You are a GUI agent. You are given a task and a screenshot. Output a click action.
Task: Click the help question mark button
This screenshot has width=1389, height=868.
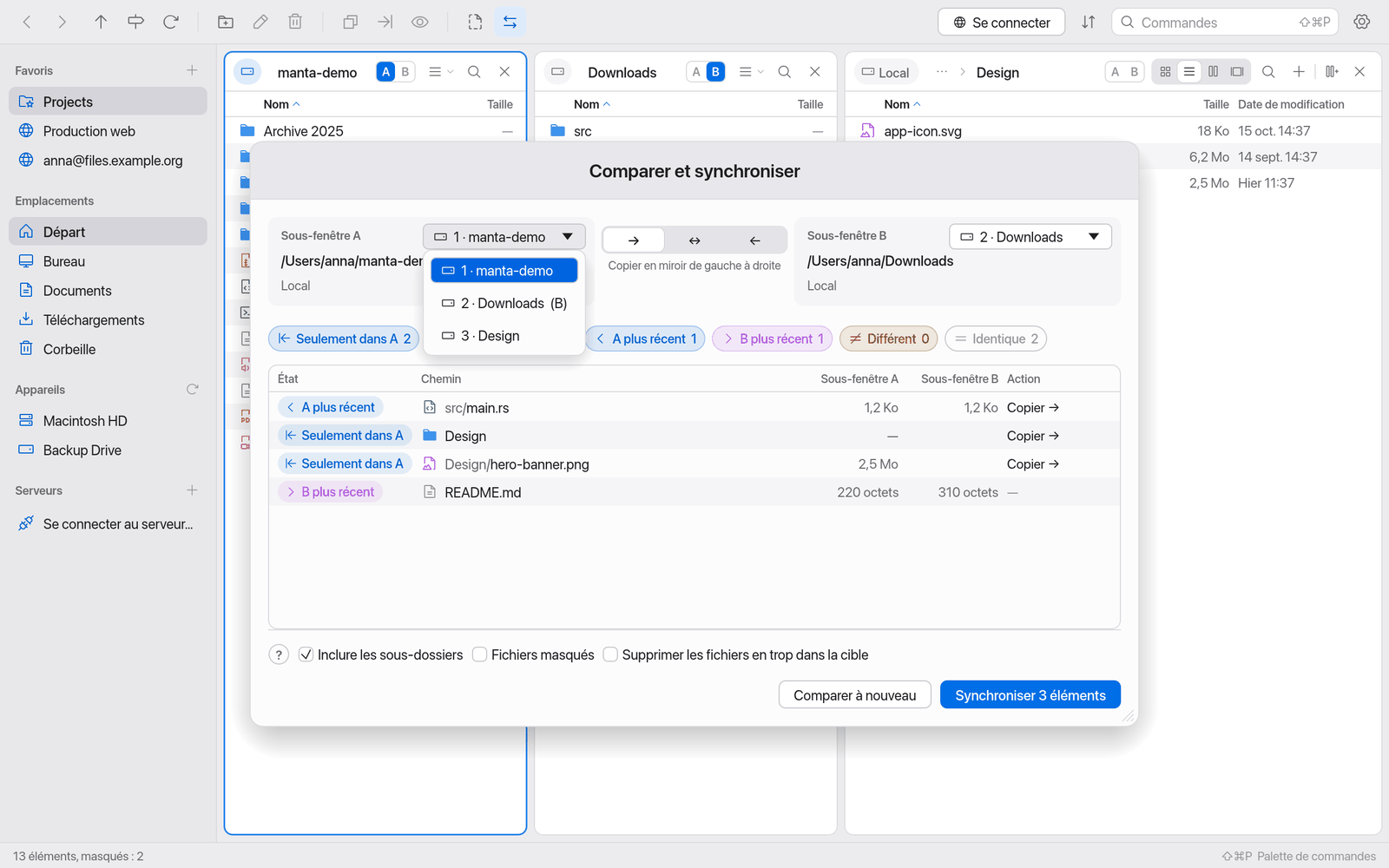point(278,654)
